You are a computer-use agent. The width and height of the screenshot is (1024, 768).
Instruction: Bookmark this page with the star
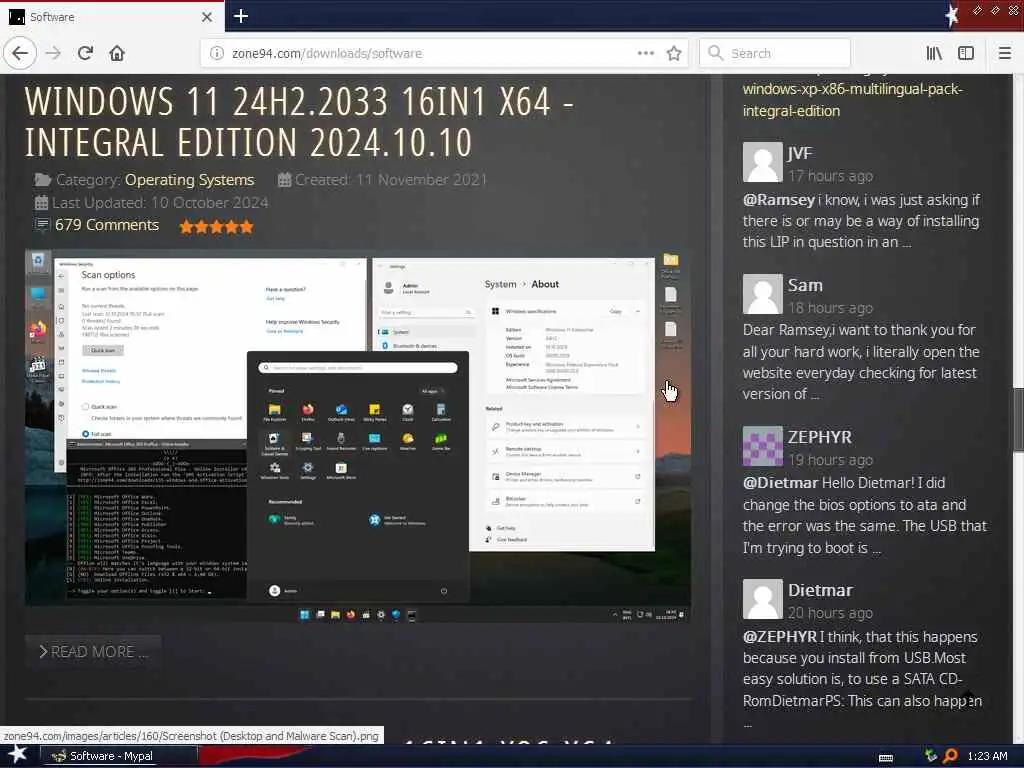point(674,53)
